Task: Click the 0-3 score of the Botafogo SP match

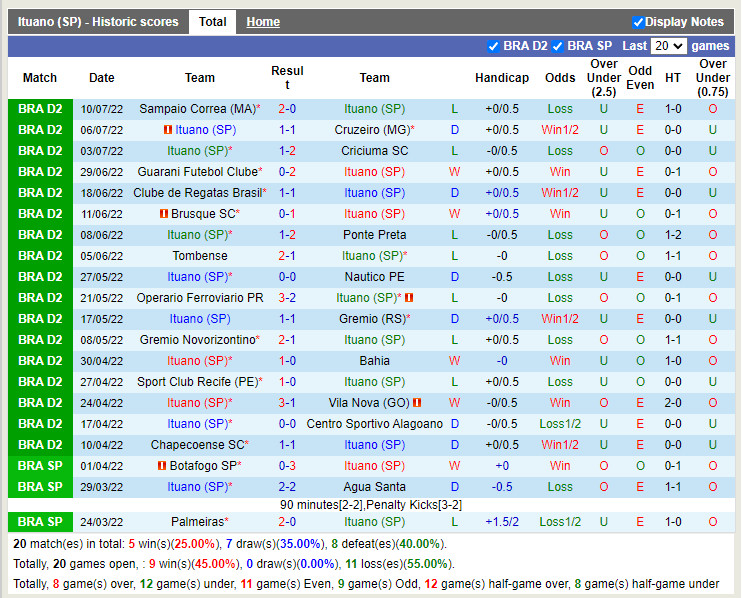Action: pyautogui.click(x=287, y=466)
